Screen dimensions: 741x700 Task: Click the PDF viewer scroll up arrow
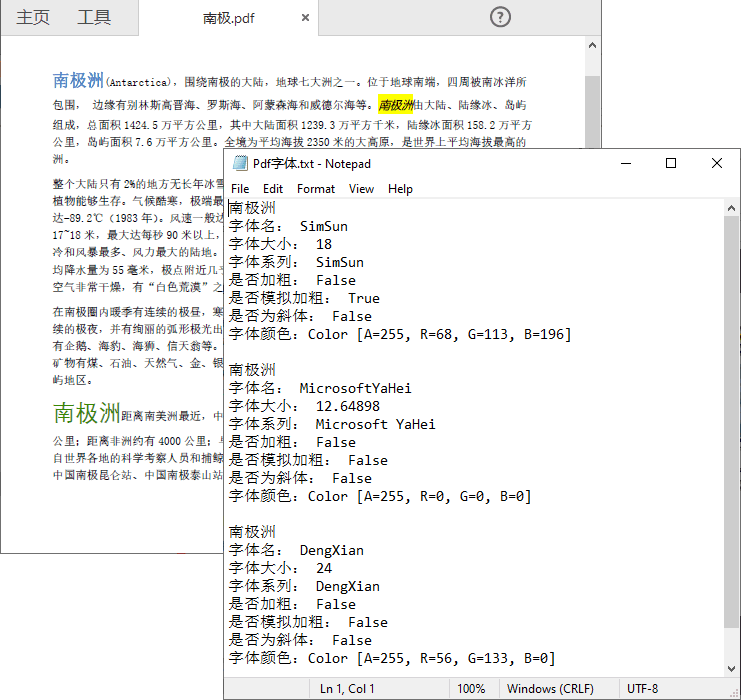[592, 46]
